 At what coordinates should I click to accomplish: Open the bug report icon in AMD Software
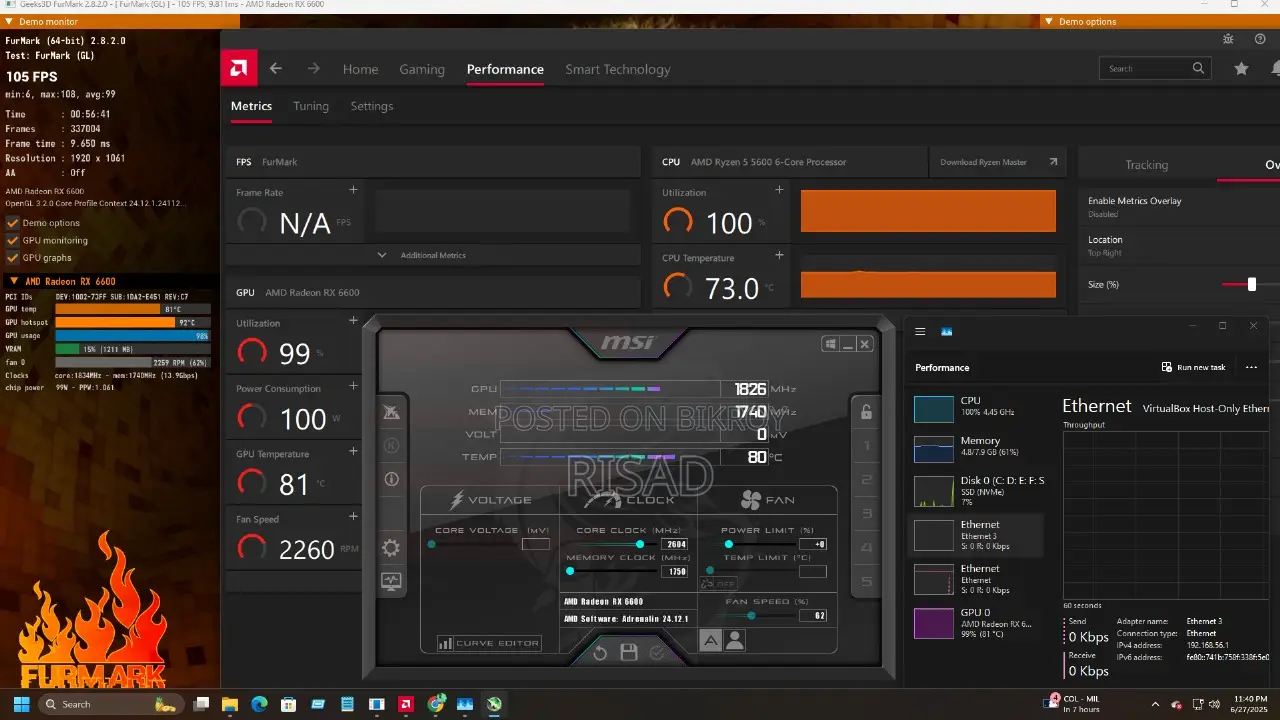(x=1228, y=39)
